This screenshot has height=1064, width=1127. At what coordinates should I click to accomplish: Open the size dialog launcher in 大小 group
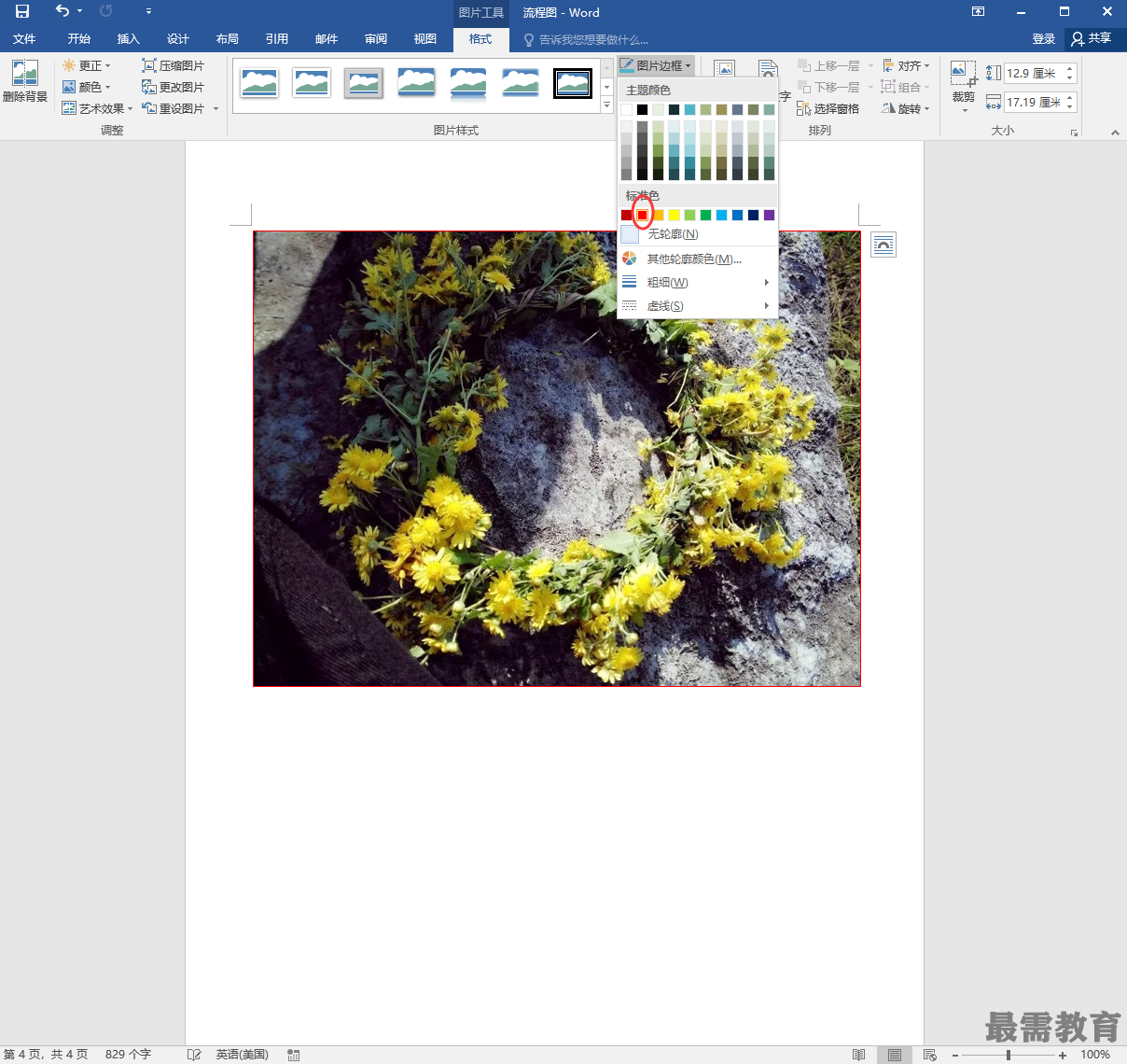1075,133
